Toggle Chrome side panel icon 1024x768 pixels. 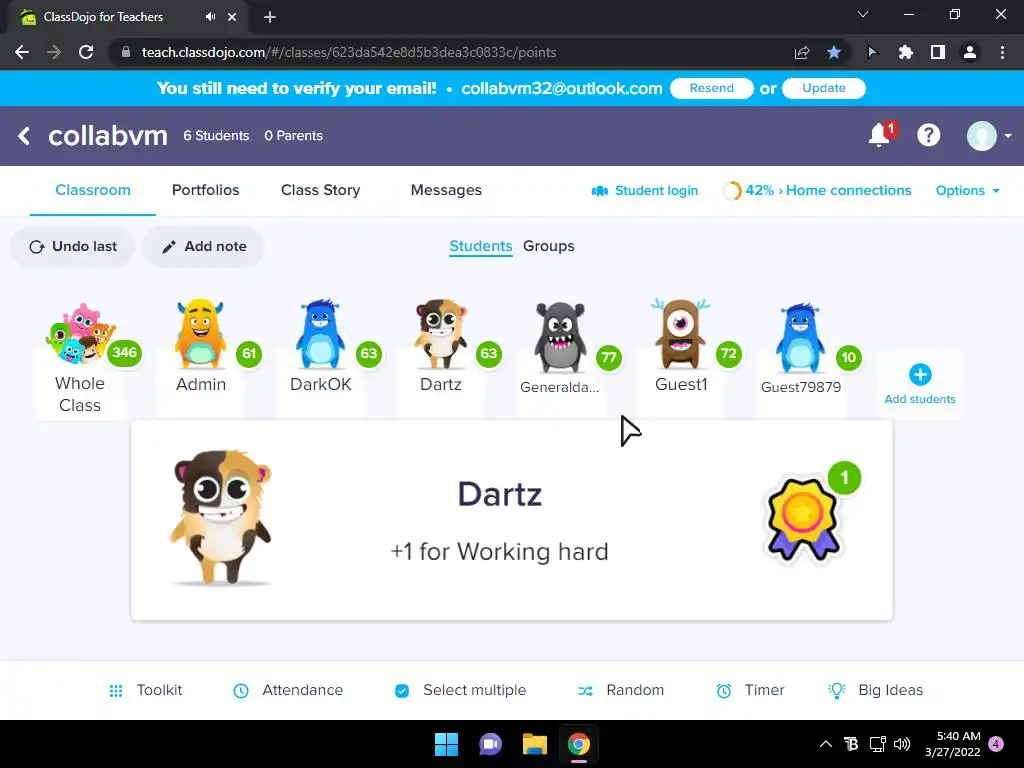[938, 52]
